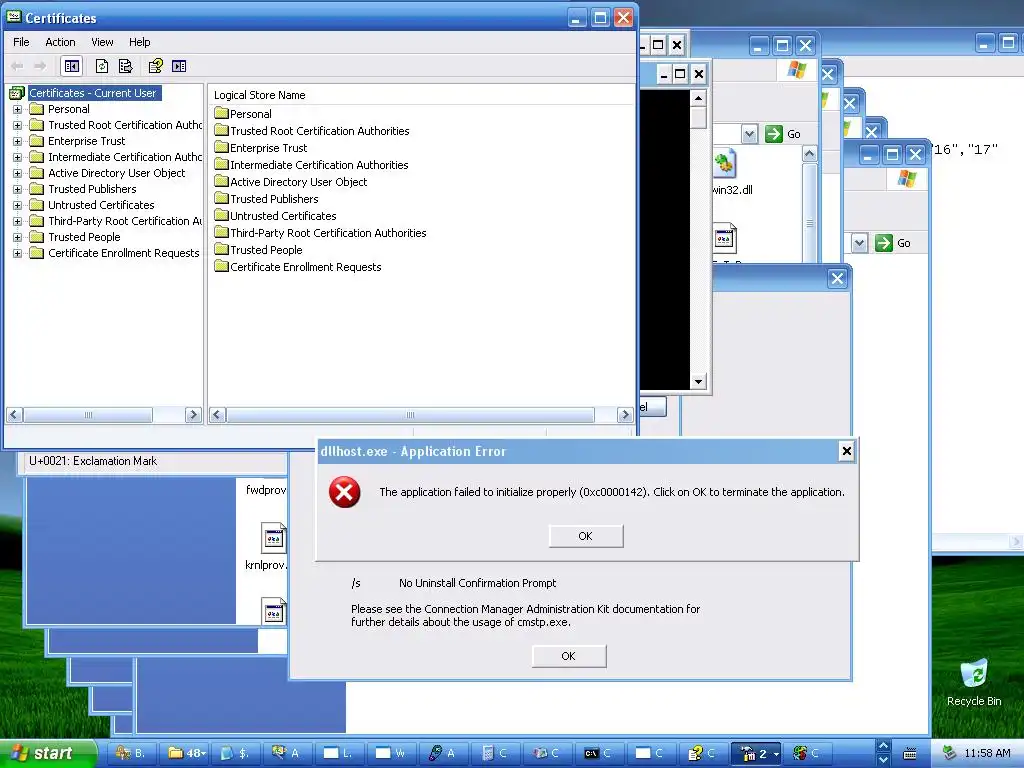
Task: Open the Action menu
Action: [x=60, y=42]
